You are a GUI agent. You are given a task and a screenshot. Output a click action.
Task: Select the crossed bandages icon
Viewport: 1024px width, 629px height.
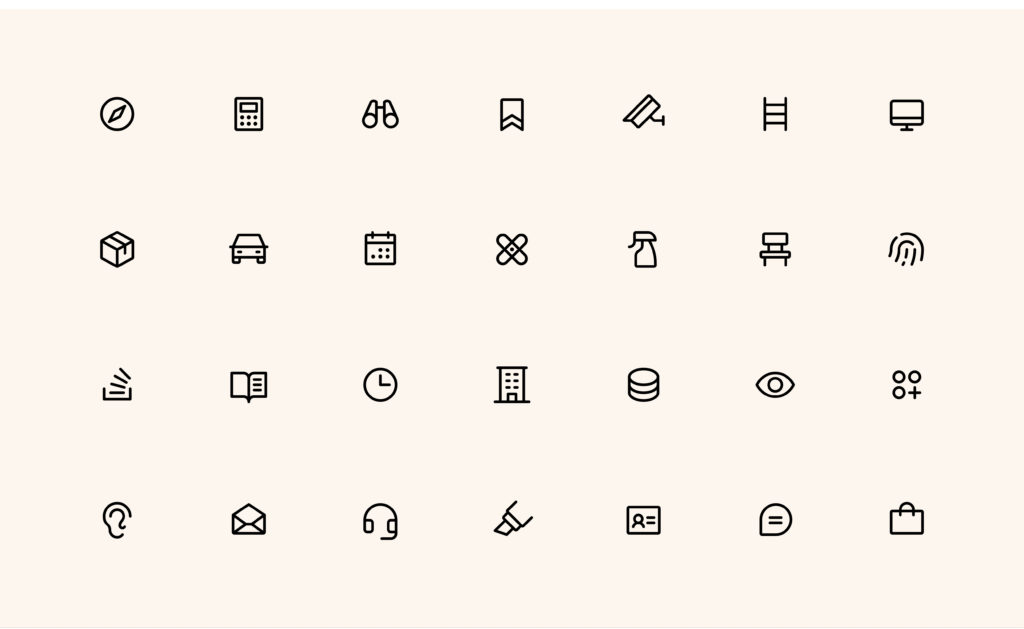coord(512,250)
